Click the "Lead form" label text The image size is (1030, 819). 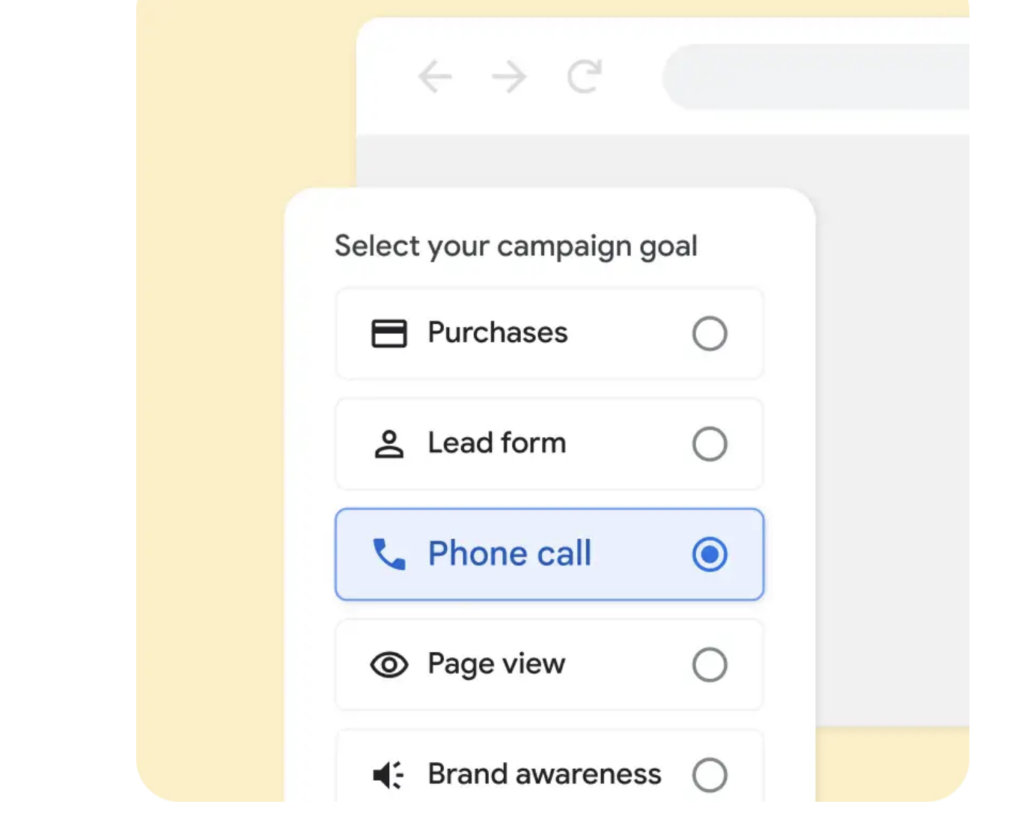click(496, 443)
